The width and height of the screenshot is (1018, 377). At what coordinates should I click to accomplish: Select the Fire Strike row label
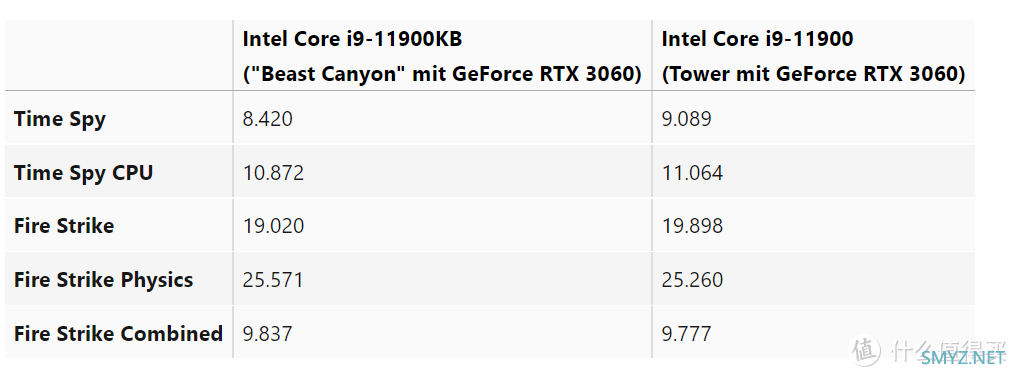click(64, 226)
